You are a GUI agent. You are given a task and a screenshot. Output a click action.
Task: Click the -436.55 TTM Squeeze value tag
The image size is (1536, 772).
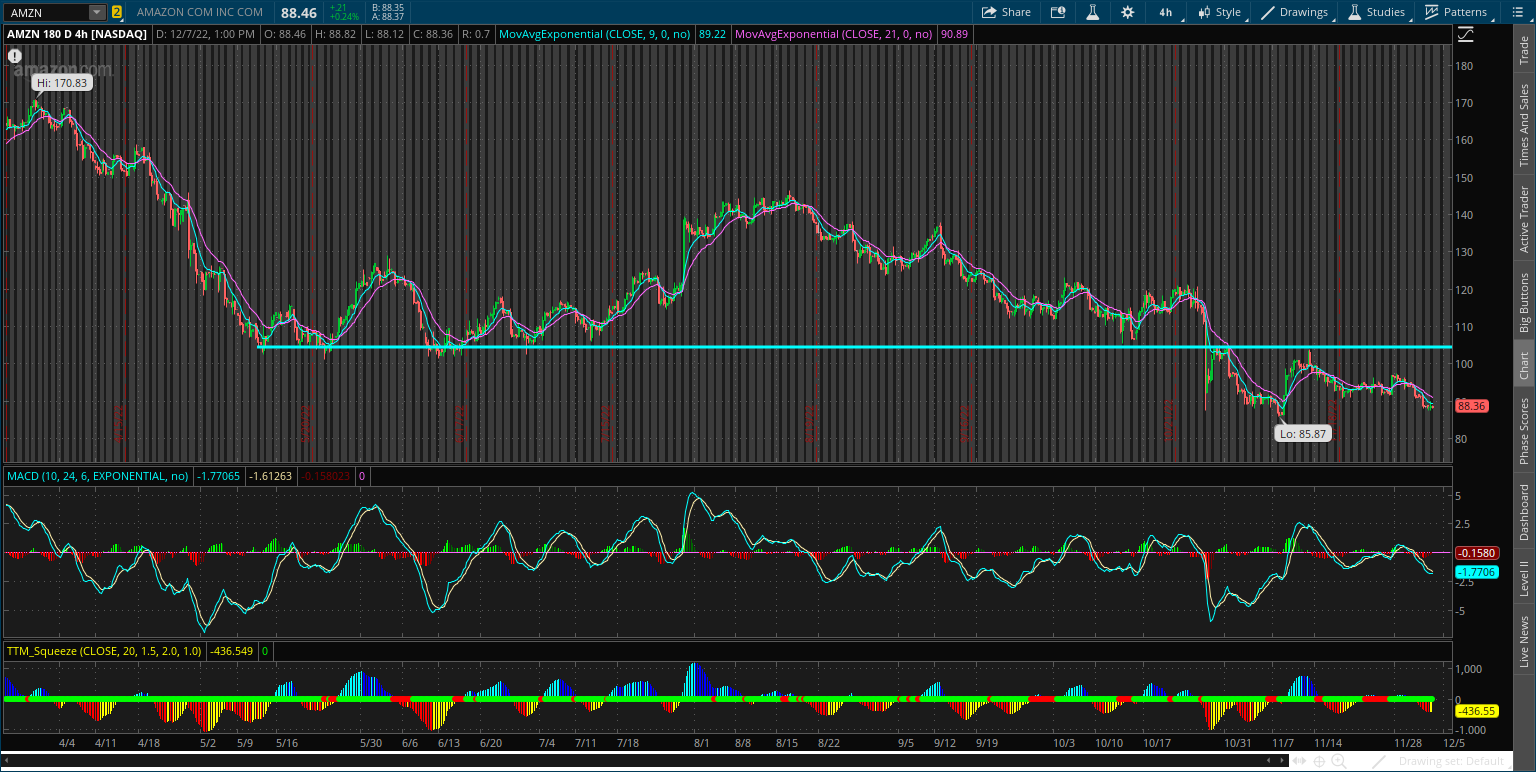click(x=1475, y=711)
